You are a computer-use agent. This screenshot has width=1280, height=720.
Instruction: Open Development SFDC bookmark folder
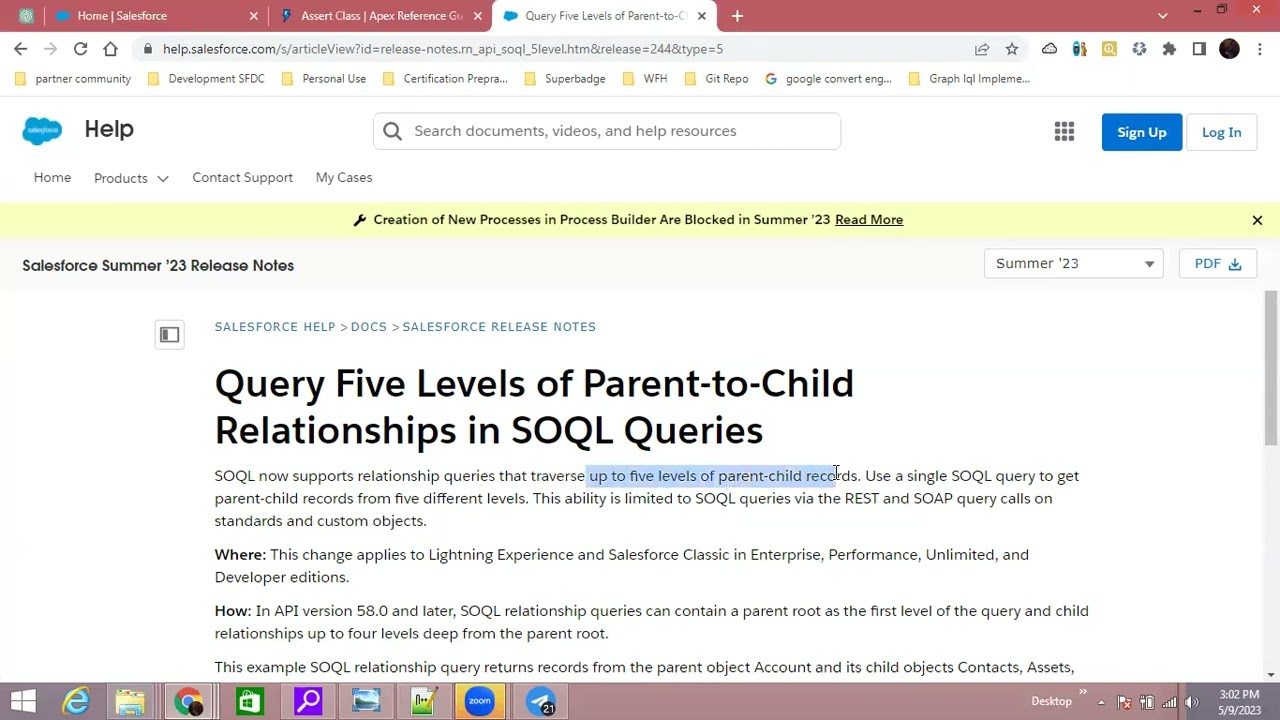206,79
